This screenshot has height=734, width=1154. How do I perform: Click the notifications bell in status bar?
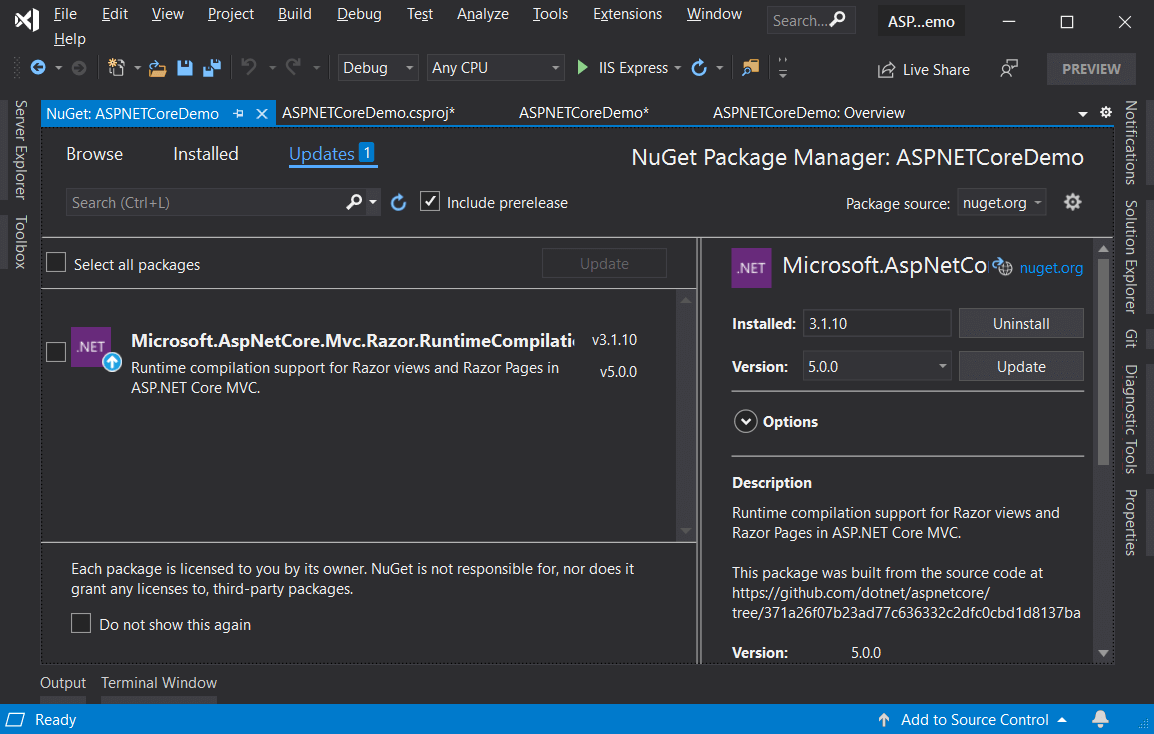click(1100, 719)
